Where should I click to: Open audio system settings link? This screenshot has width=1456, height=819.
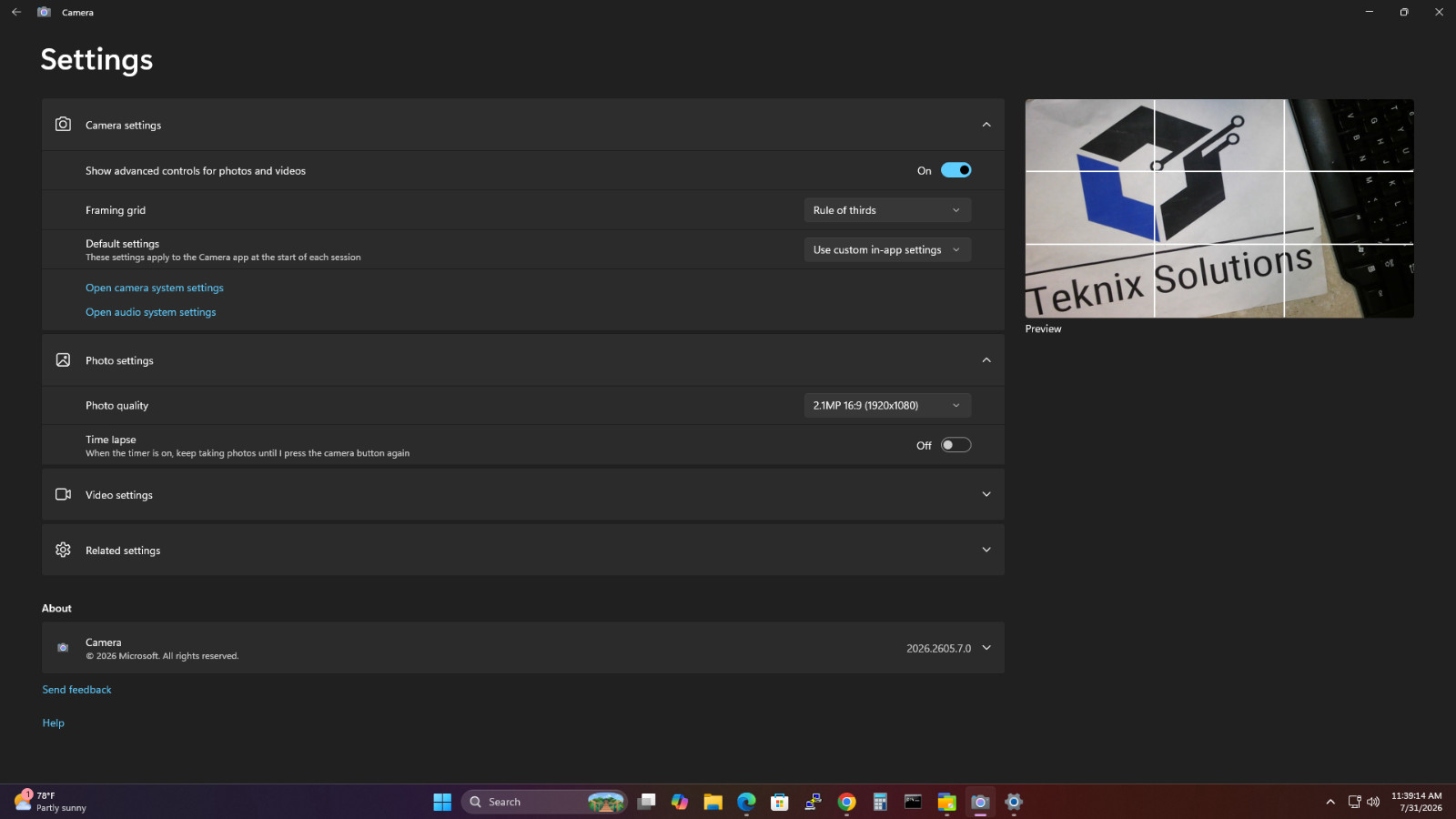pyautogui.click(x=151, y=312)
